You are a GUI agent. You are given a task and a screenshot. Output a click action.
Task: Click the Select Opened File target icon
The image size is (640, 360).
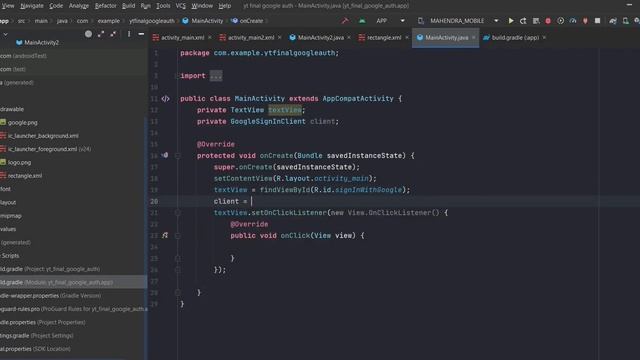[88, 34]
